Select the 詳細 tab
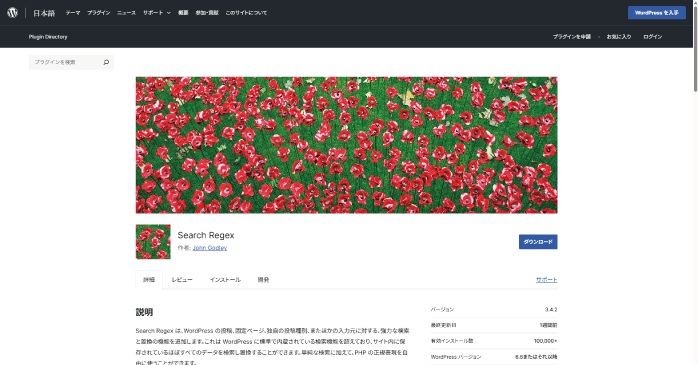This screenshot has height=365, width=698. coord(149,280)
